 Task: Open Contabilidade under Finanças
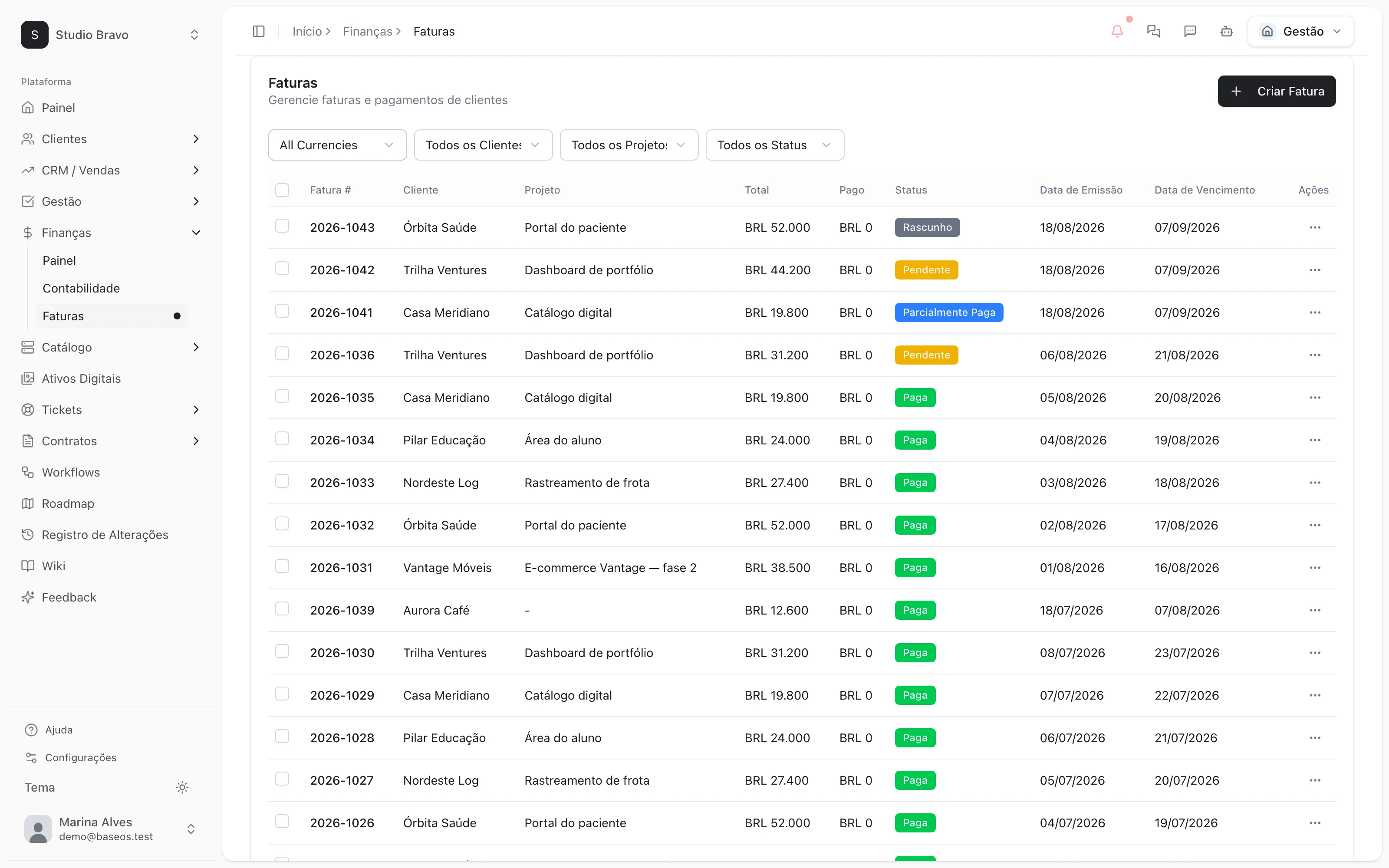coord(112,288)
